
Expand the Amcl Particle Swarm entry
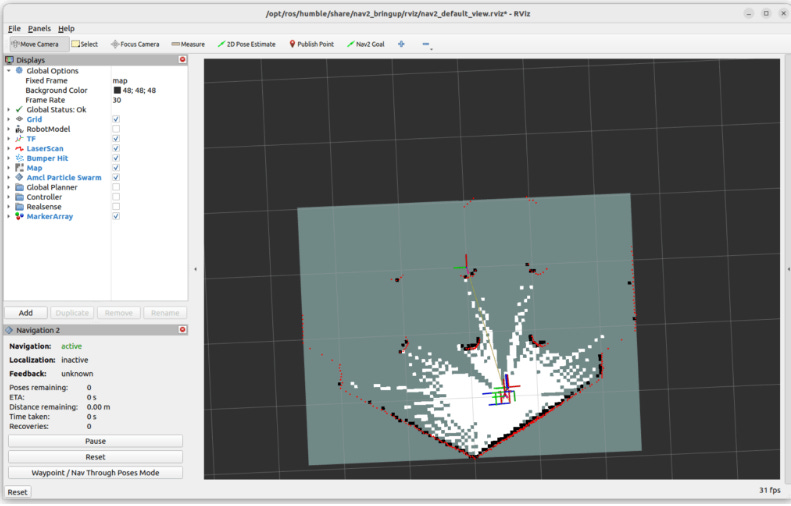pos(8,178)
